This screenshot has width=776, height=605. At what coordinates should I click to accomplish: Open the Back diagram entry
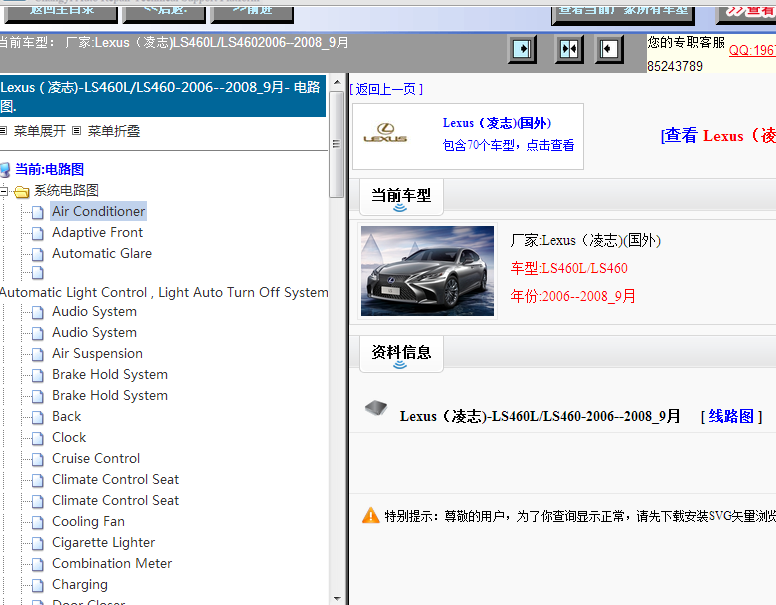click(x=66, y=416)
